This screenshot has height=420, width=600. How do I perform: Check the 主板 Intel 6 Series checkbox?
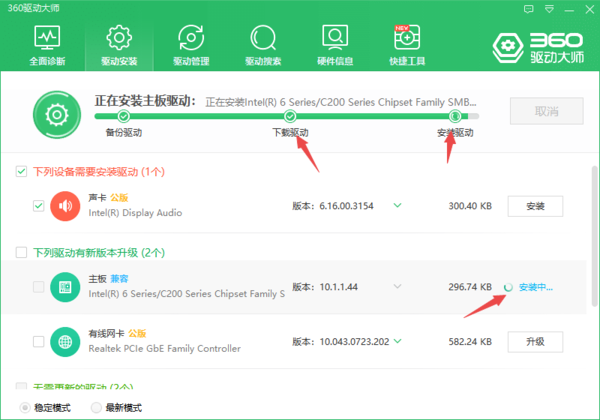coord(38,287)
